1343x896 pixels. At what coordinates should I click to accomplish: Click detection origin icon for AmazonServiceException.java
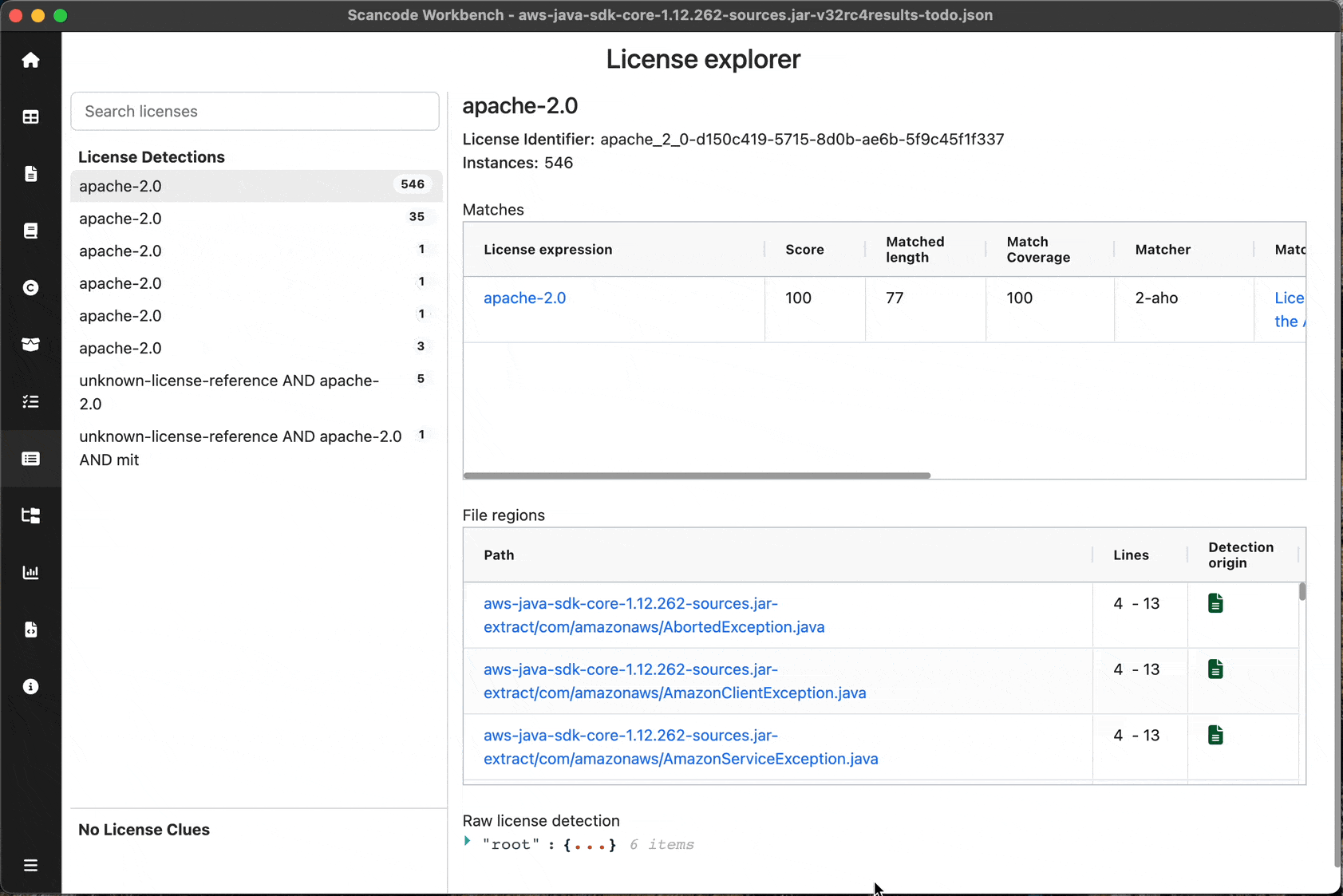1215,736
